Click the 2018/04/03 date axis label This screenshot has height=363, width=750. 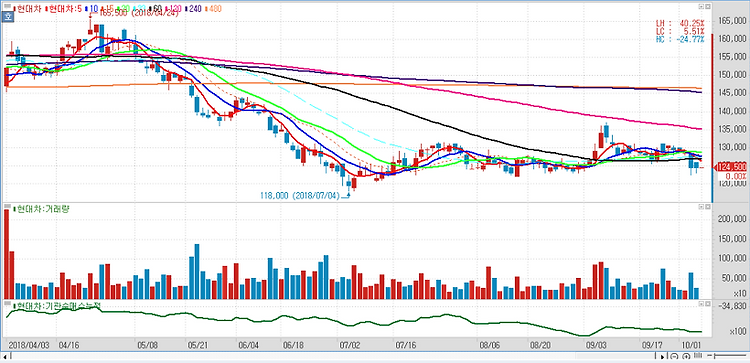point(29,344)
